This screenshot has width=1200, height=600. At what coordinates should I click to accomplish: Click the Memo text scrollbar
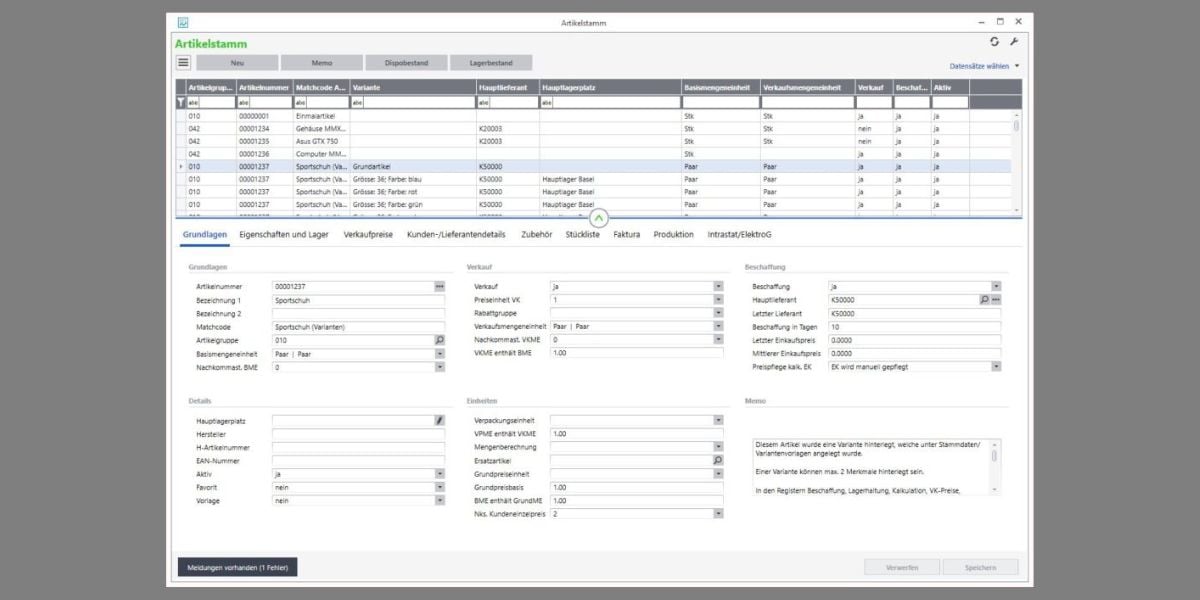click(x=994, y=466)
